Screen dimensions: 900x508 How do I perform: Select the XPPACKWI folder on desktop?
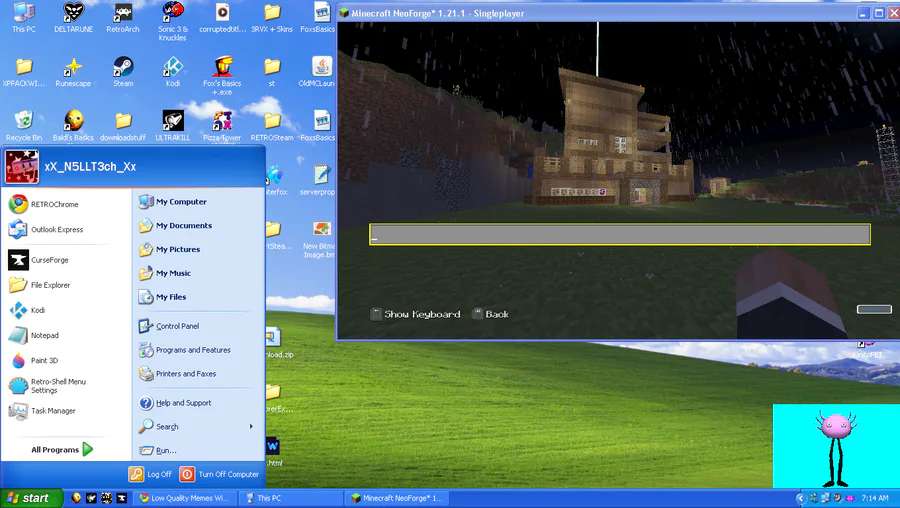(24, 72)
